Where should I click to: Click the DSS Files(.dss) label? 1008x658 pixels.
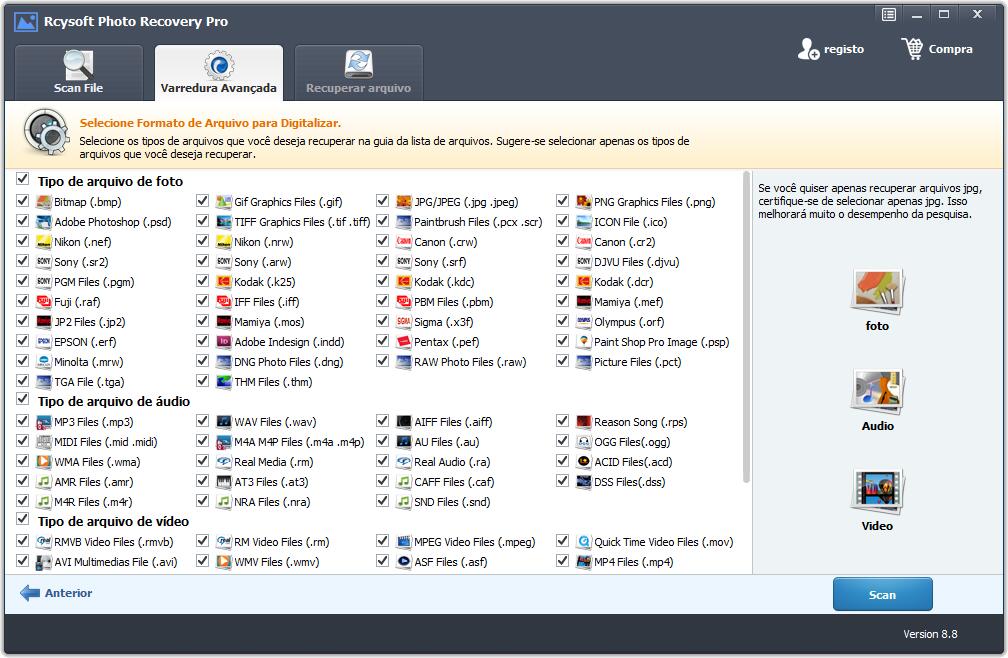pos(629,482)
